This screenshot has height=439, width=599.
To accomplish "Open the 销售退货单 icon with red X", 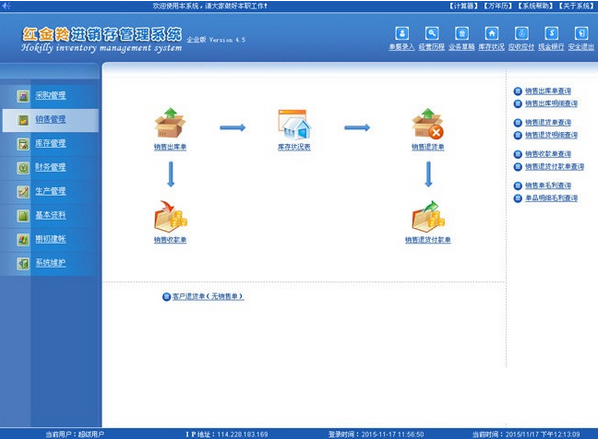I will coord(428,123).
